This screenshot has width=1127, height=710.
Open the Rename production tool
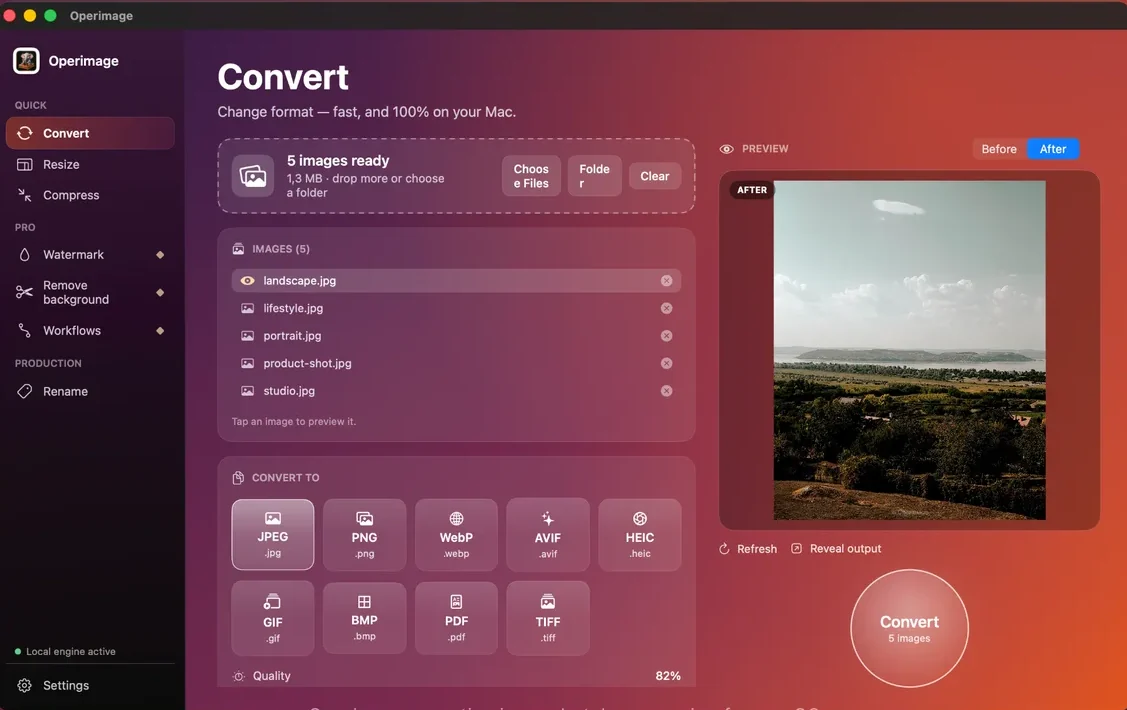pos(90,392)
